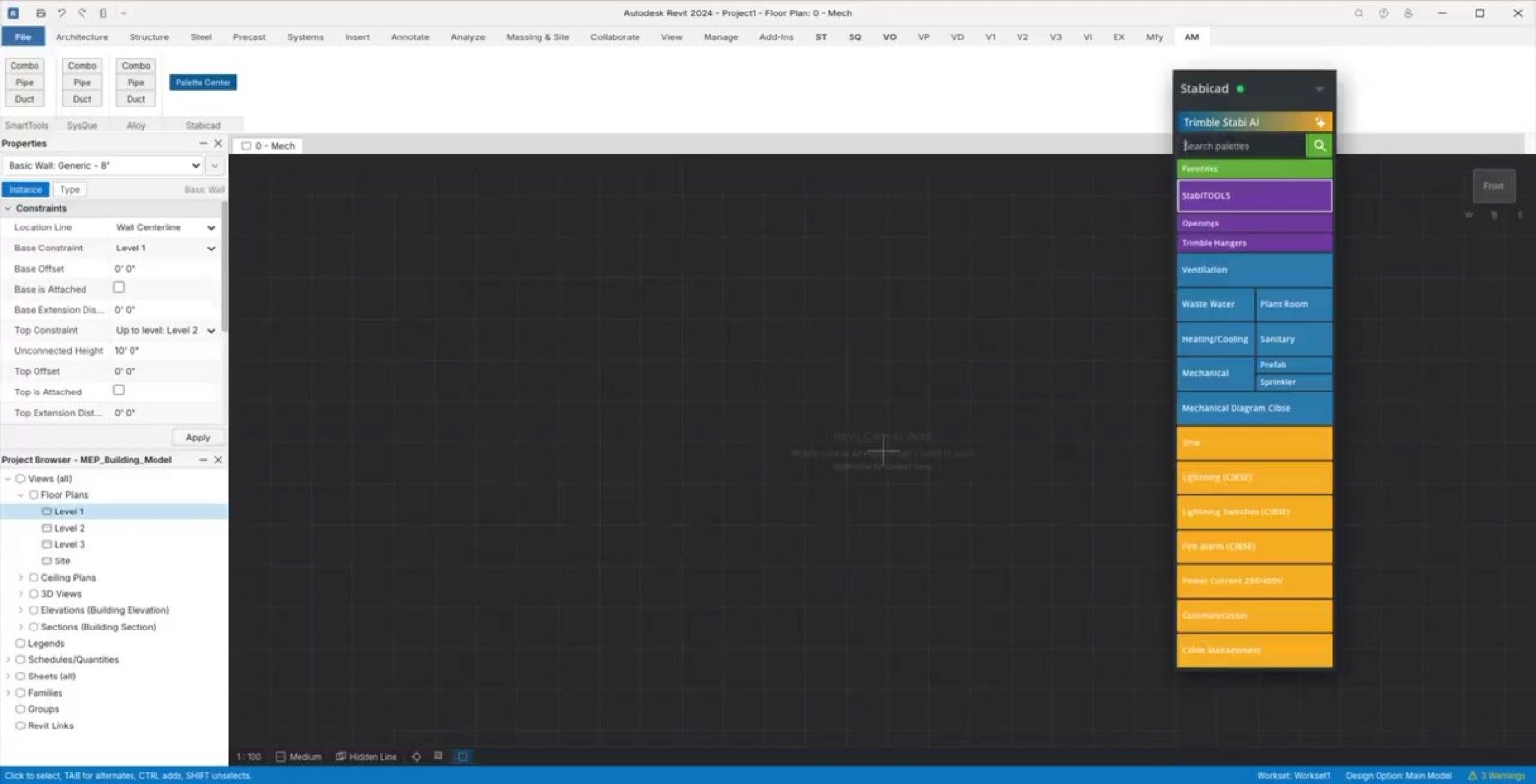Viewport: 1536px width, 784px height.
Task: Click the Apply button in Properties
Action: point(198,438)
